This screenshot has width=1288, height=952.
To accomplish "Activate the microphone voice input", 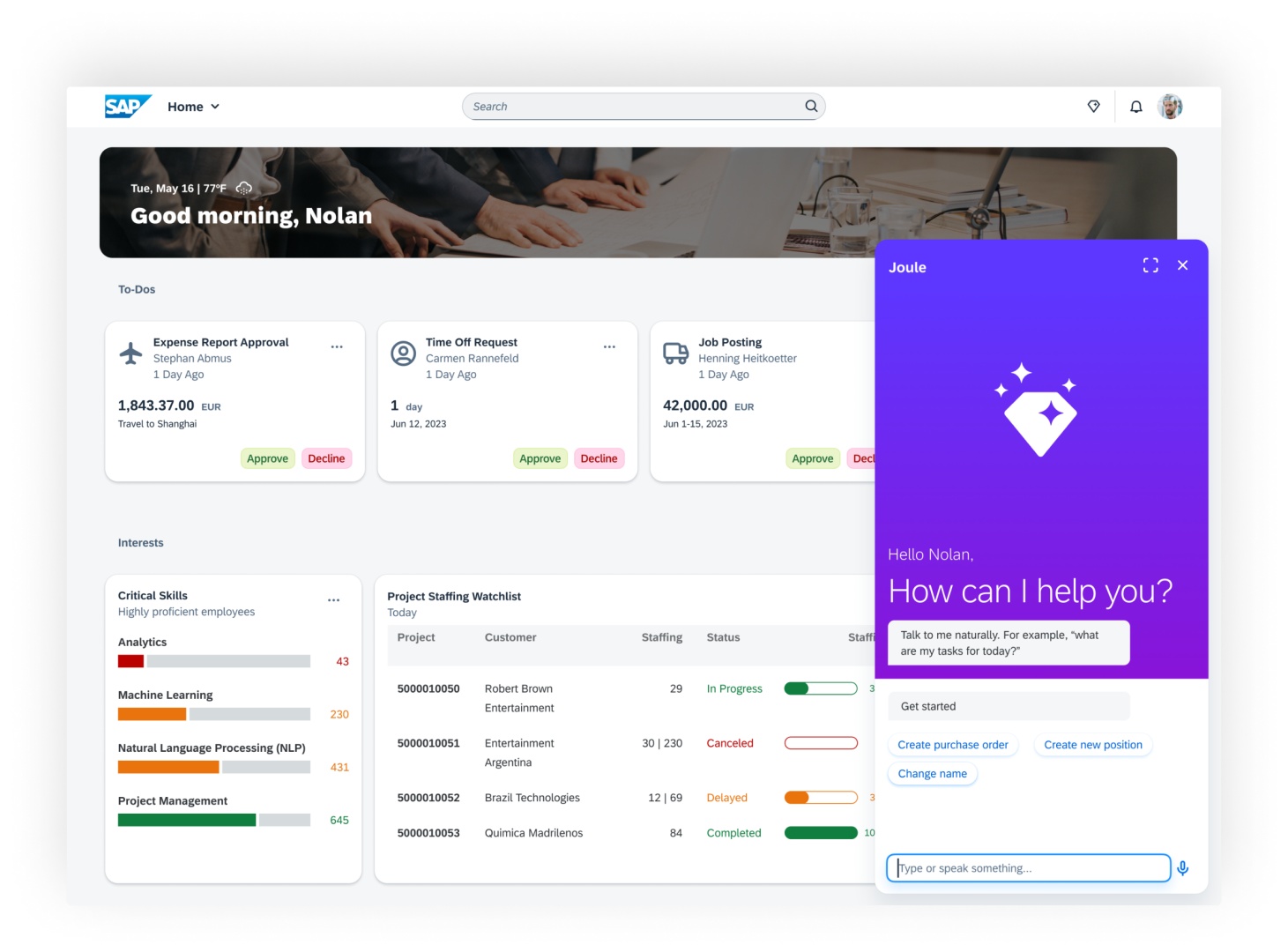I will [1182, 868].
